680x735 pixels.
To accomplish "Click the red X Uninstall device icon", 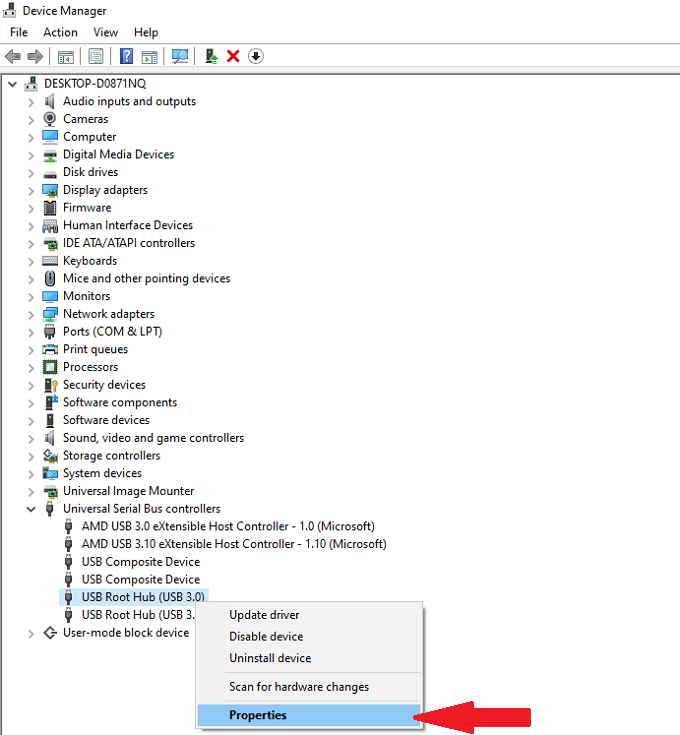I will (233, 56).
